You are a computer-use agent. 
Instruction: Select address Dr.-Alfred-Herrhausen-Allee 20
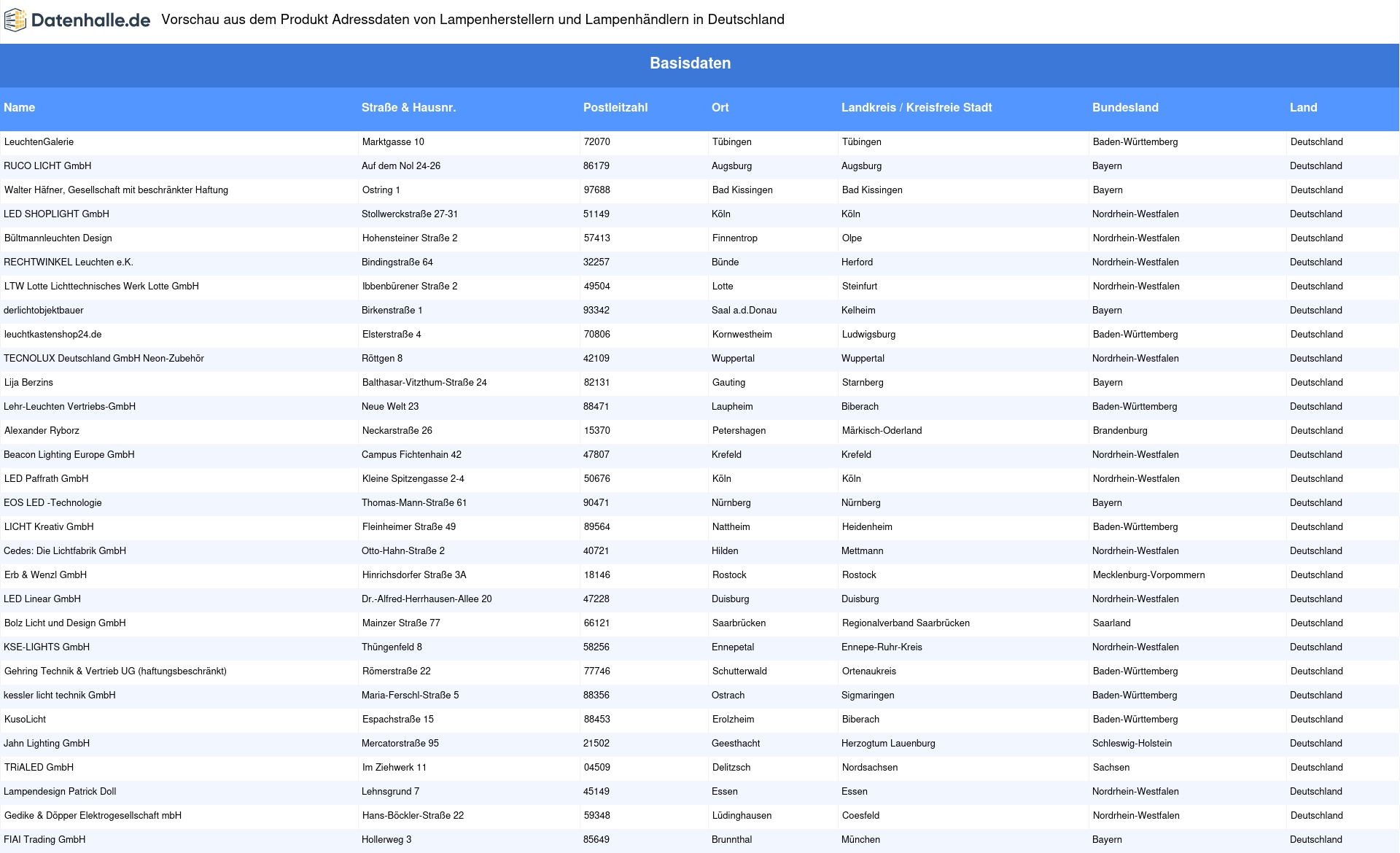coord(427,599)
